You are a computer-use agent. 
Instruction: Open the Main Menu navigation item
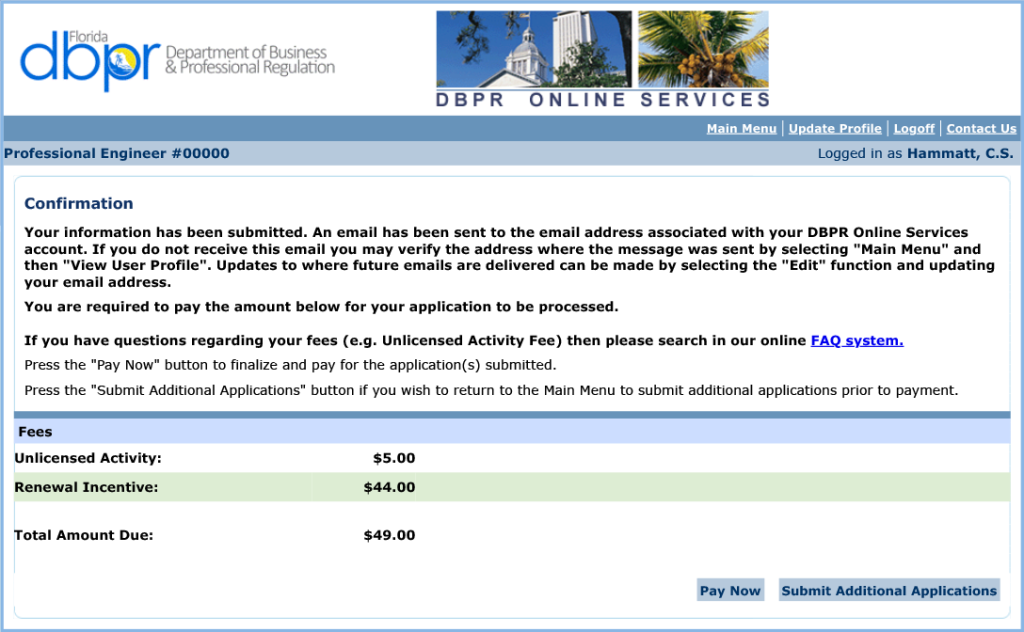click(x=741, y=128)
